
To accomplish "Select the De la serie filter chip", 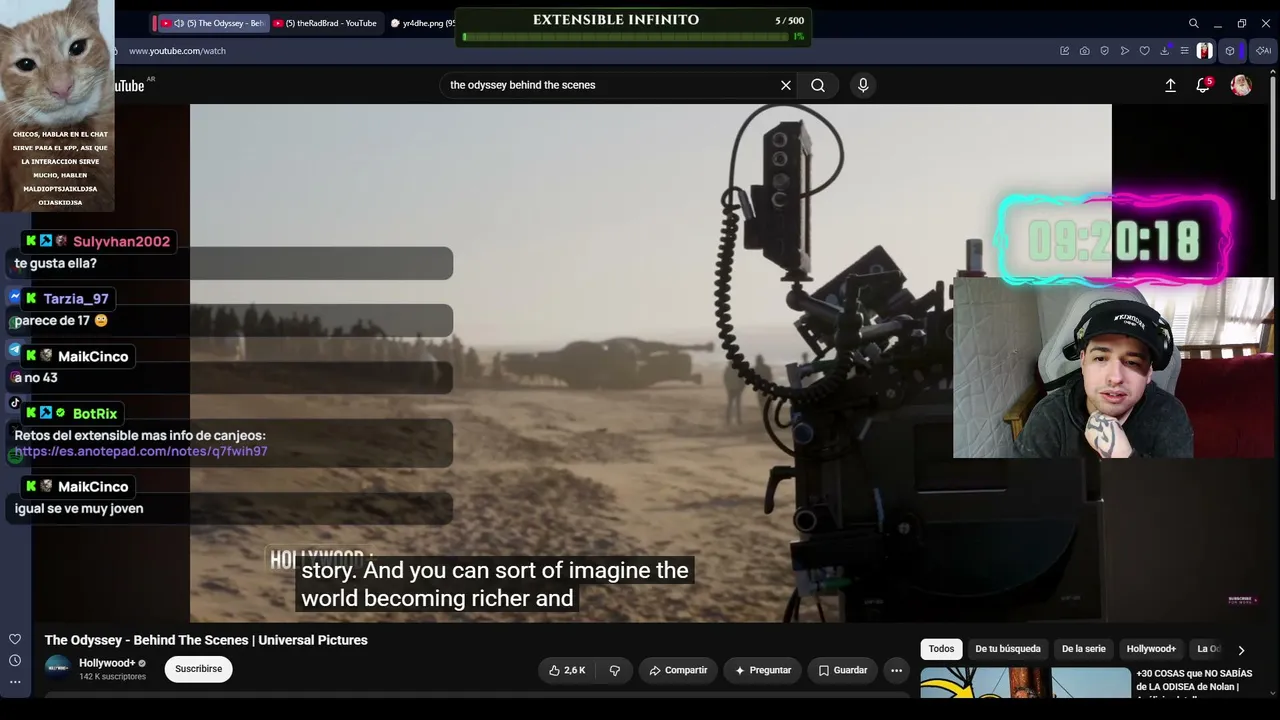I will [1084, 649].
